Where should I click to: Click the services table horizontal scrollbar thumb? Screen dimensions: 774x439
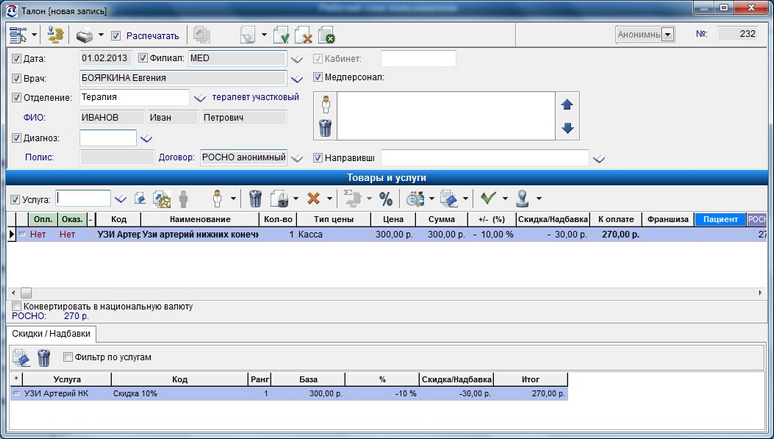26,293
